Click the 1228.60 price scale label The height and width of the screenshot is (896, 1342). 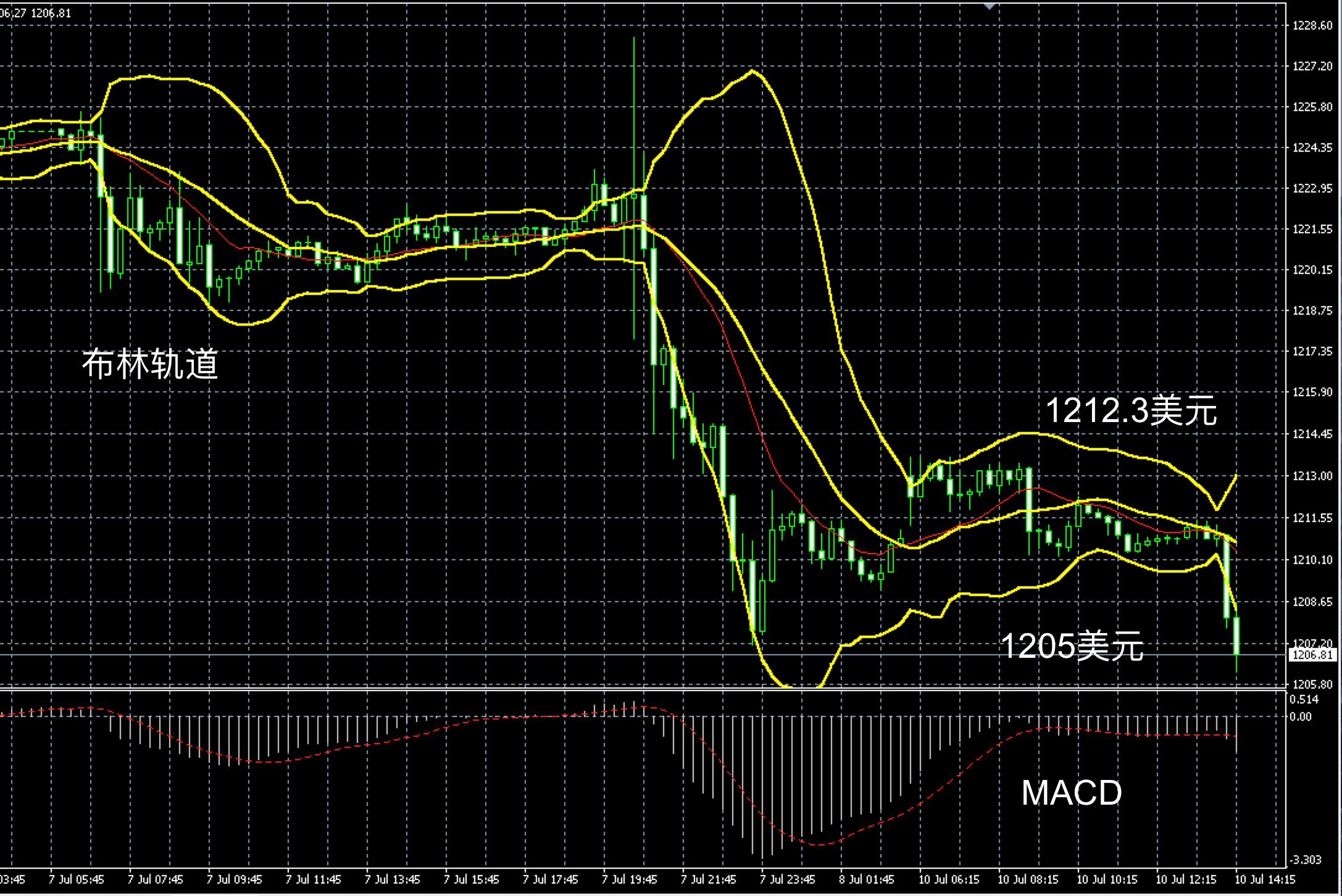pos(1312,26)
